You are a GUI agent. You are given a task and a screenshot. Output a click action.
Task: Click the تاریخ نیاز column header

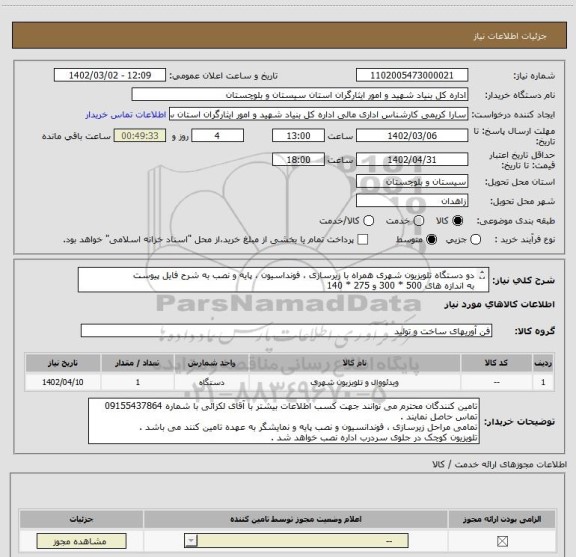pos(63,363)
